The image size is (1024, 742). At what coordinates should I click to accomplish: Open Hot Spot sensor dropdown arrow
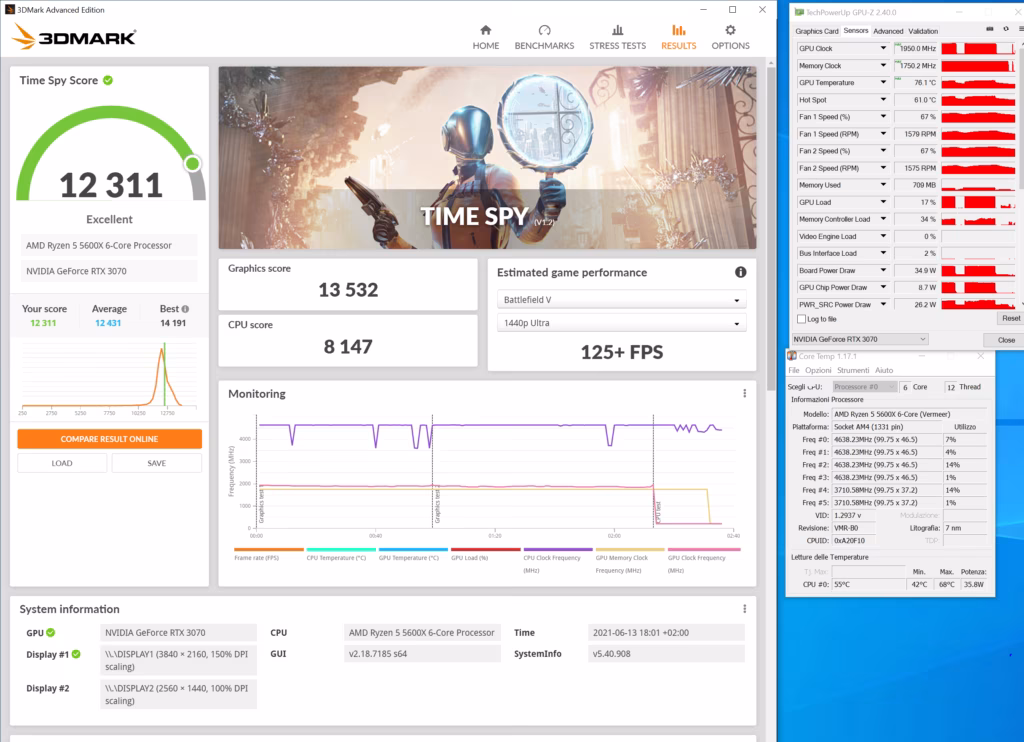[883, 100]
